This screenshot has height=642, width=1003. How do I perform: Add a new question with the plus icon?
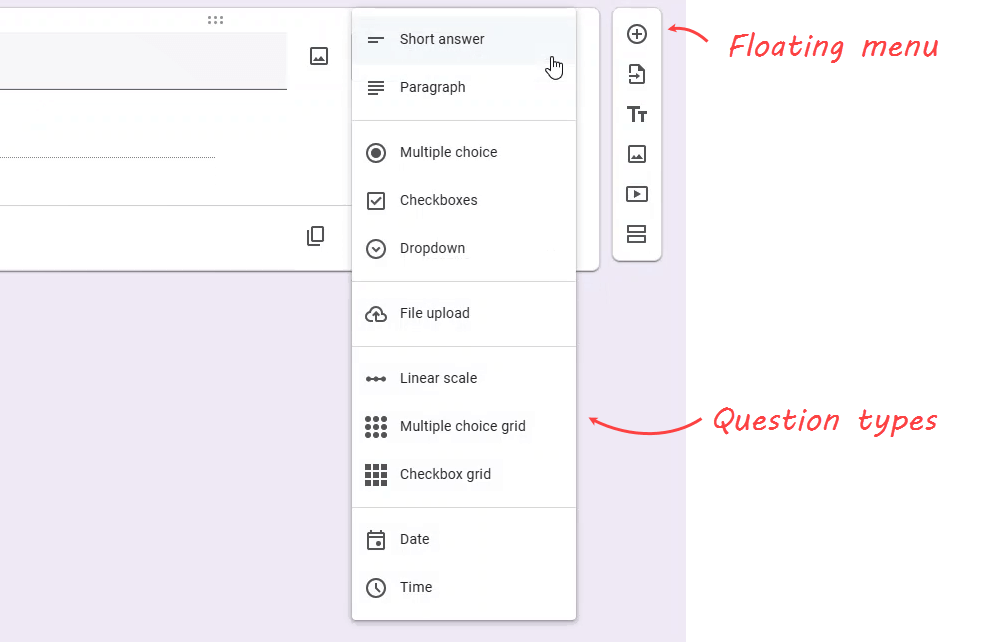click(x=637, y=33)
